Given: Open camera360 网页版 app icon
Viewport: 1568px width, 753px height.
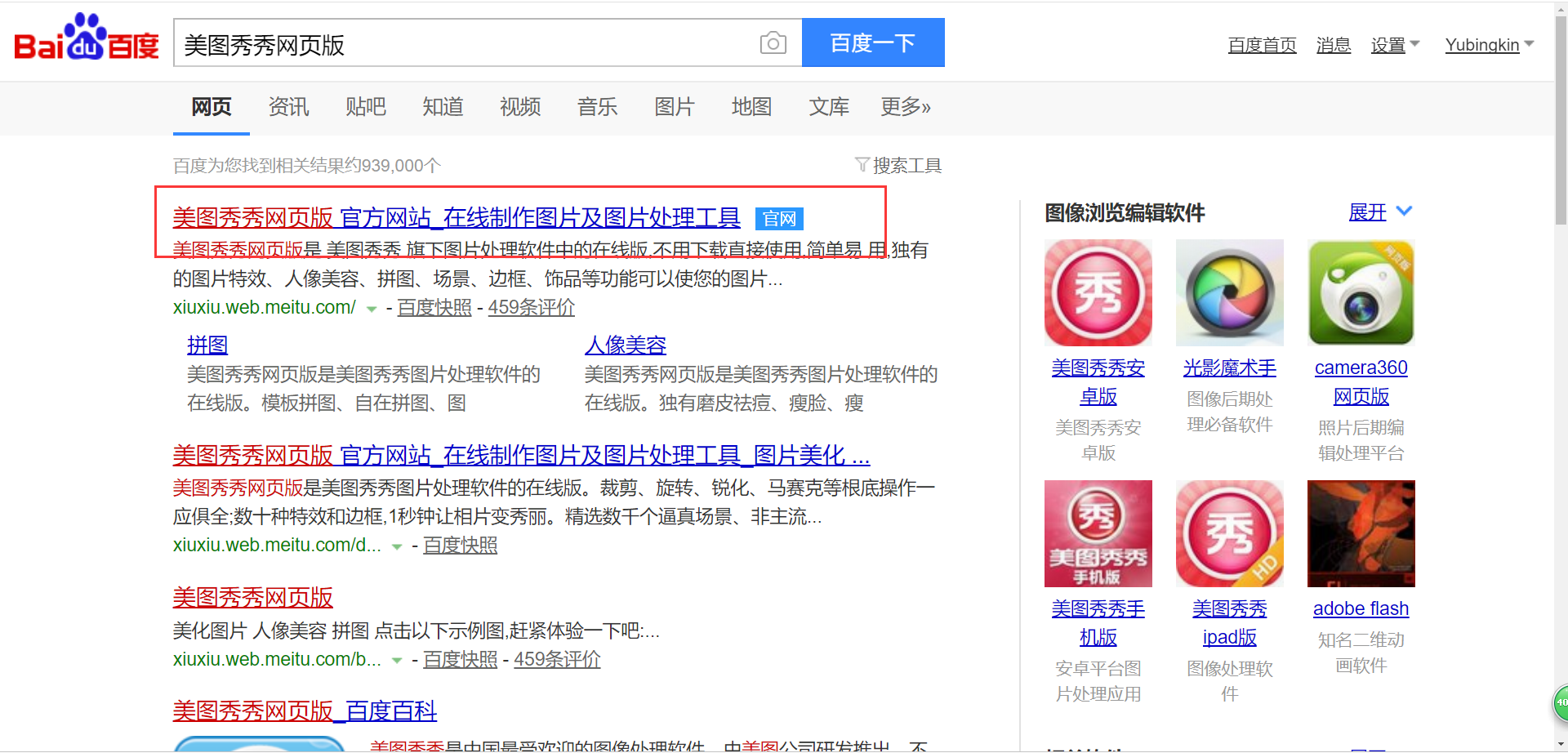Looking at the screenshot, I should click(x=1361, y=292).
